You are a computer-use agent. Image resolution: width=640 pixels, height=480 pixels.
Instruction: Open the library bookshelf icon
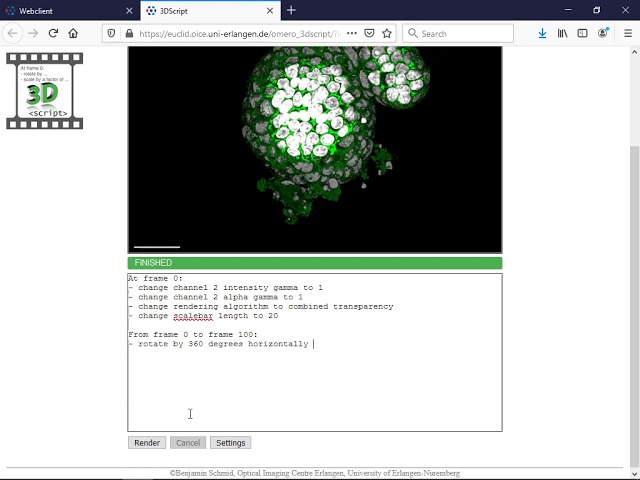[x=562, y=33]
